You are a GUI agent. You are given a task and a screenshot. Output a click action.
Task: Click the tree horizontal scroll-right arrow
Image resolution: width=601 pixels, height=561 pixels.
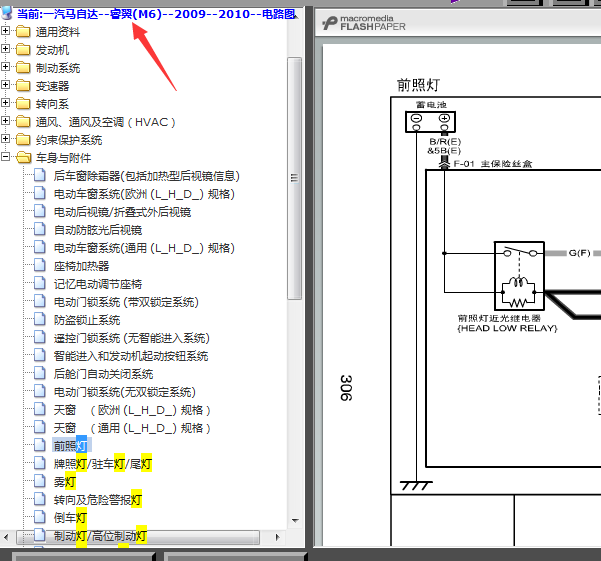pos(278,537)
